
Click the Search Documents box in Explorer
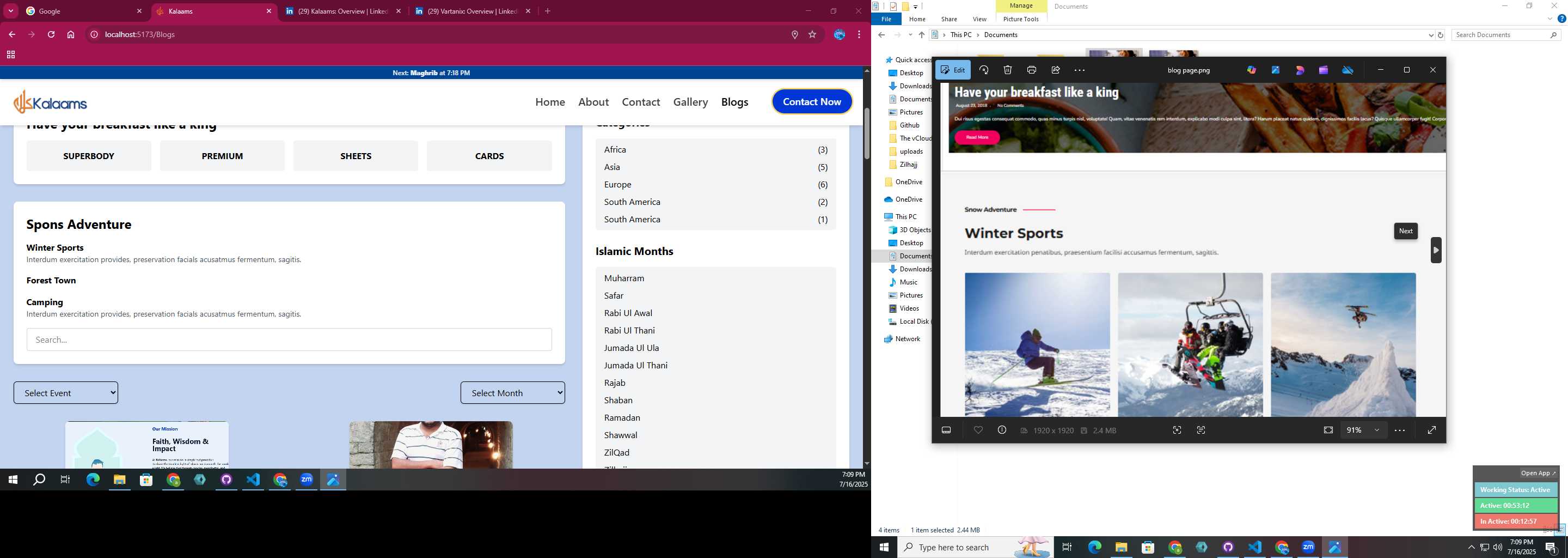(1506, 35)
